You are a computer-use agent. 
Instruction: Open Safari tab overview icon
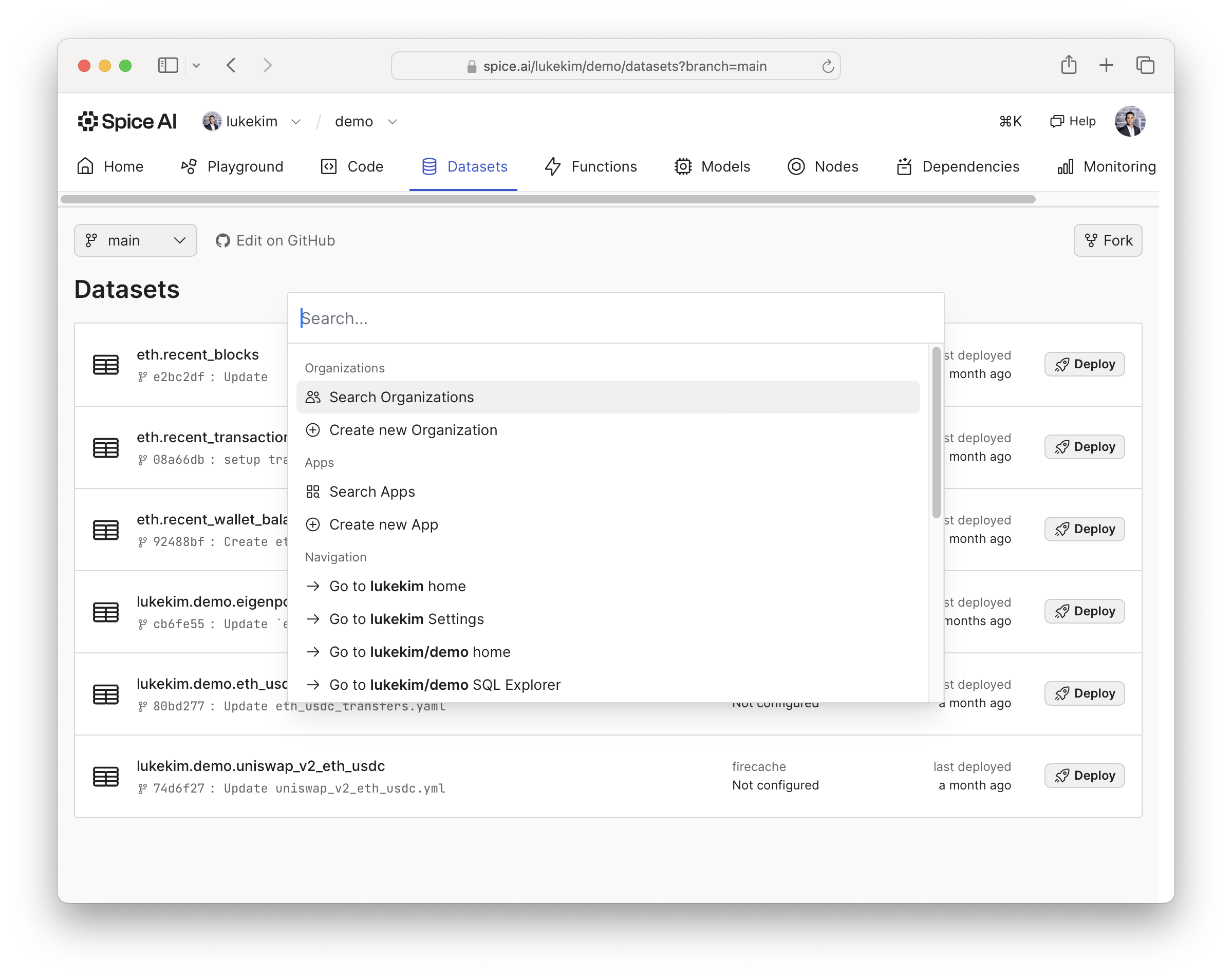[x=1145, y=65]
